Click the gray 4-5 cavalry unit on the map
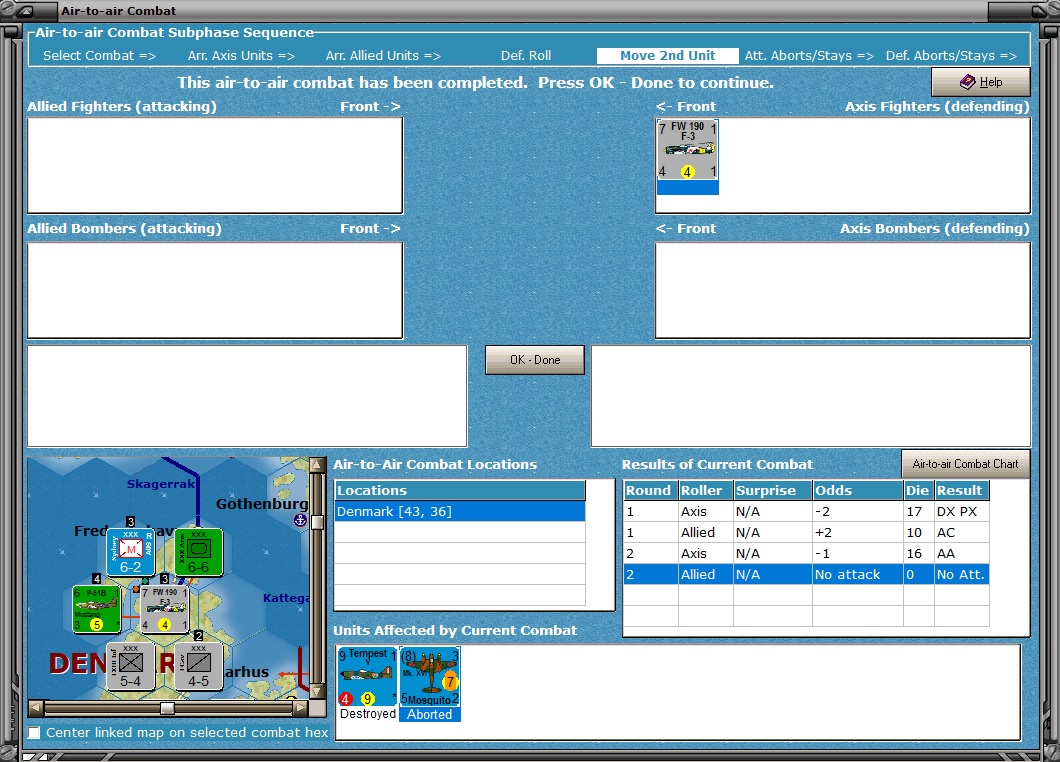Screen dimensions: 1060x762 pos(199,666)
